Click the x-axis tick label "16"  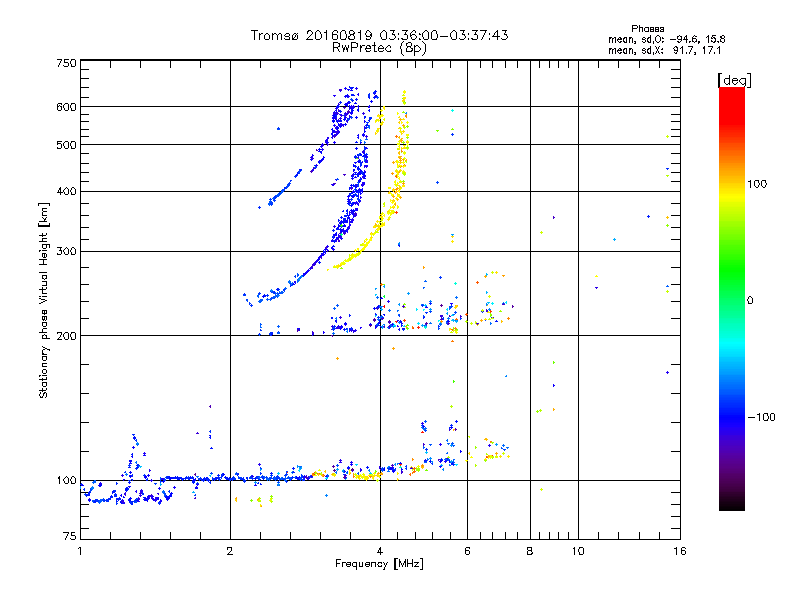coord(680,551)
